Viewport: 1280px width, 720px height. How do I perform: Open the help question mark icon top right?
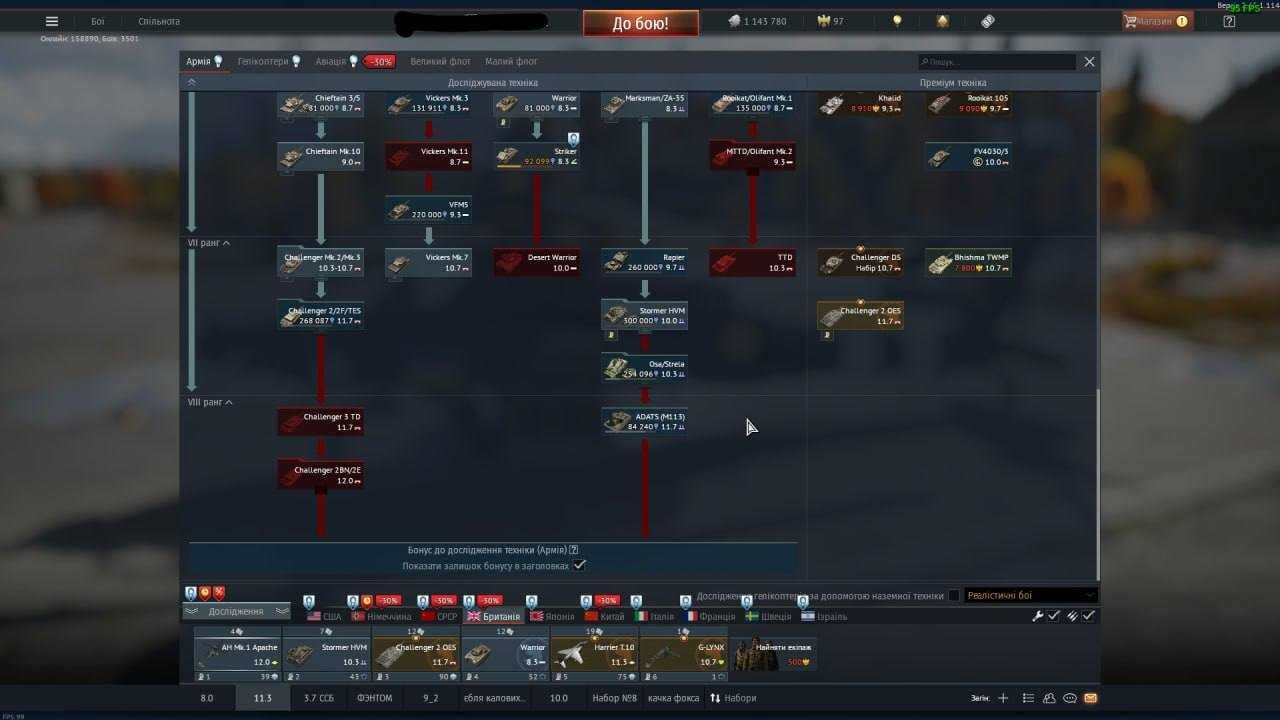coord(1229,21)
